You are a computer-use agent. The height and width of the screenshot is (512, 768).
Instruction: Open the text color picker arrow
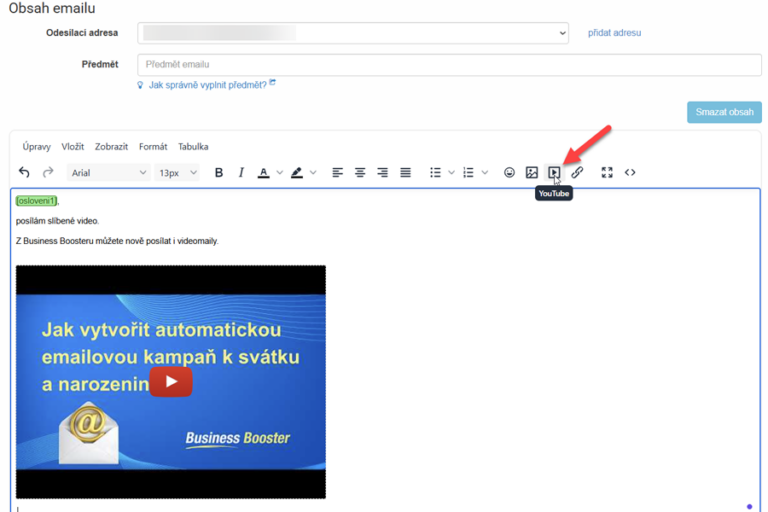click(x=279, y=173)
